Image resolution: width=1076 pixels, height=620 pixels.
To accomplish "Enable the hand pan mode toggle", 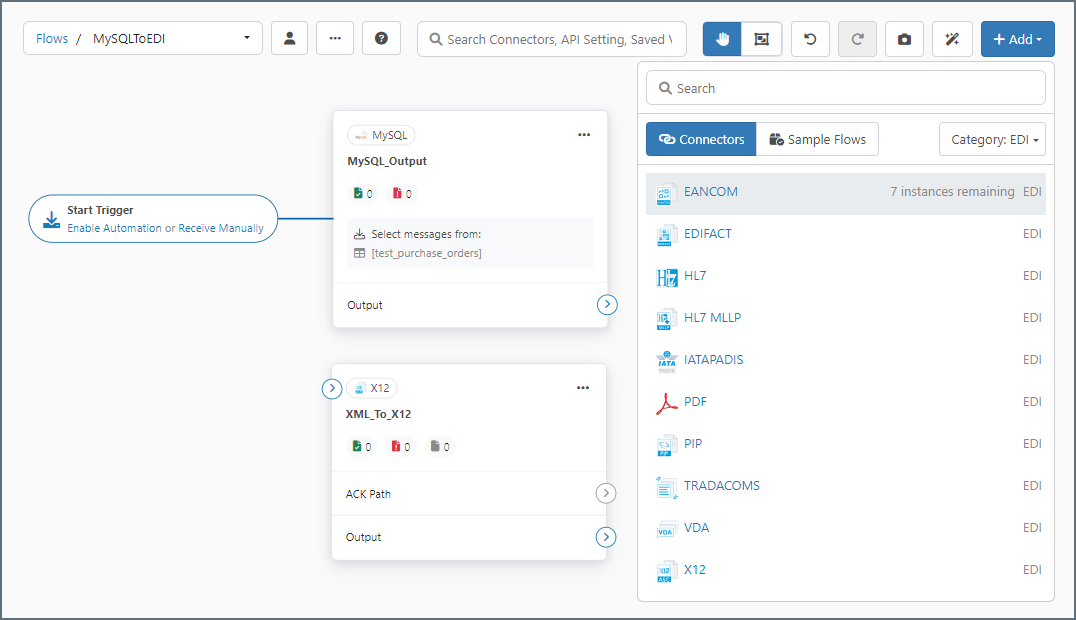I will point(722,39).
